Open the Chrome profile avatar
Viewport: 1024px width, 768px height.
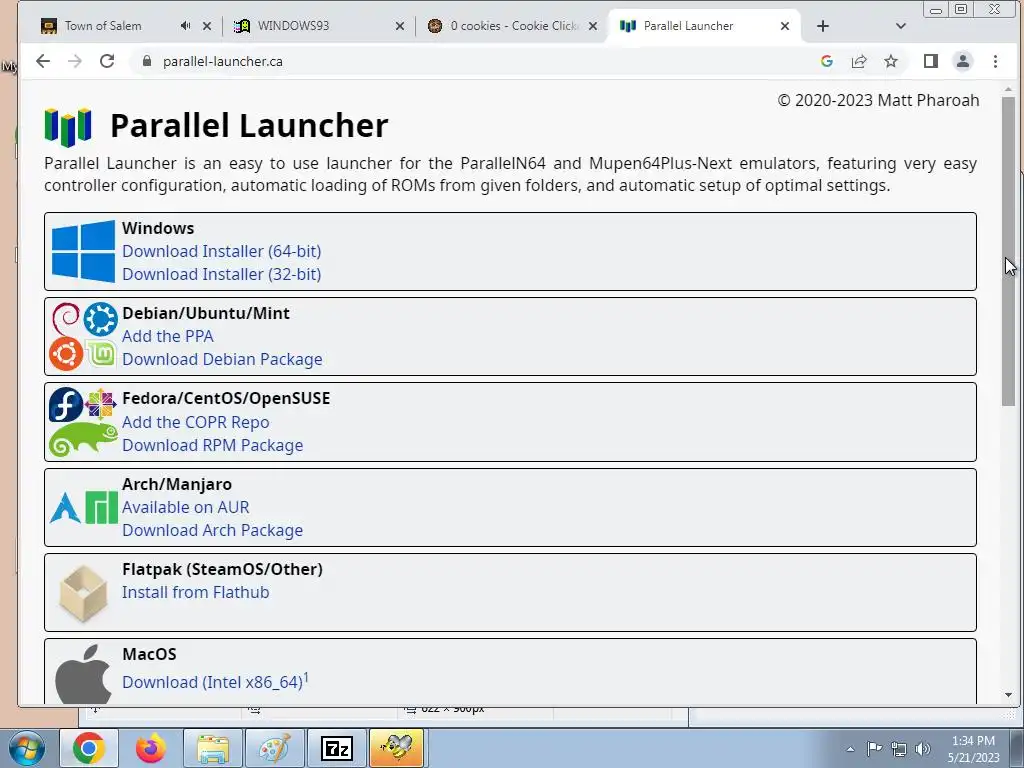(963, 61)
